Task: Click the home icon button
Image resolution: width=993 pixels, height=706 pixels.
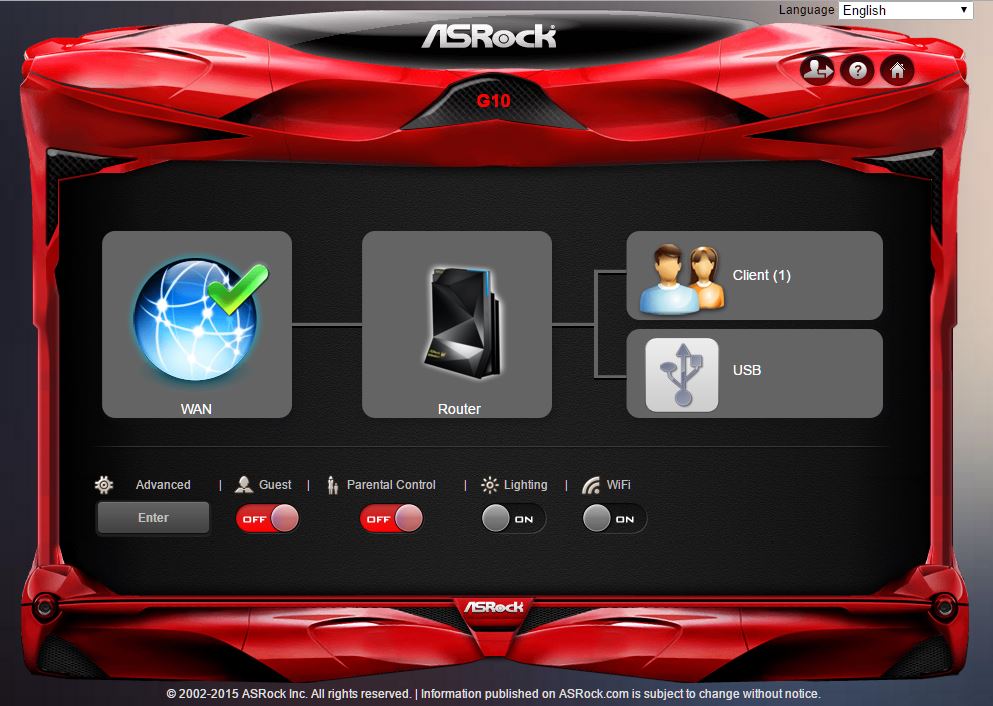Action: tap(897, 70)
